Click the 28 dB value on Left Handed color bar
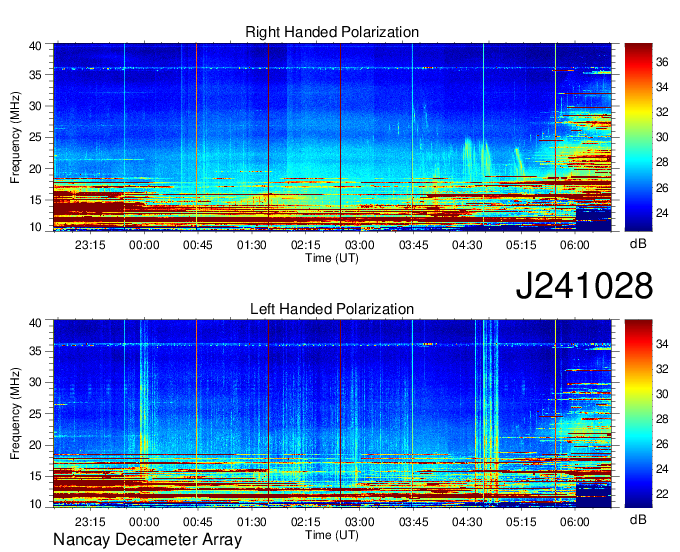Viewport: 680px width, 552px height. click(x=662, y=419)
